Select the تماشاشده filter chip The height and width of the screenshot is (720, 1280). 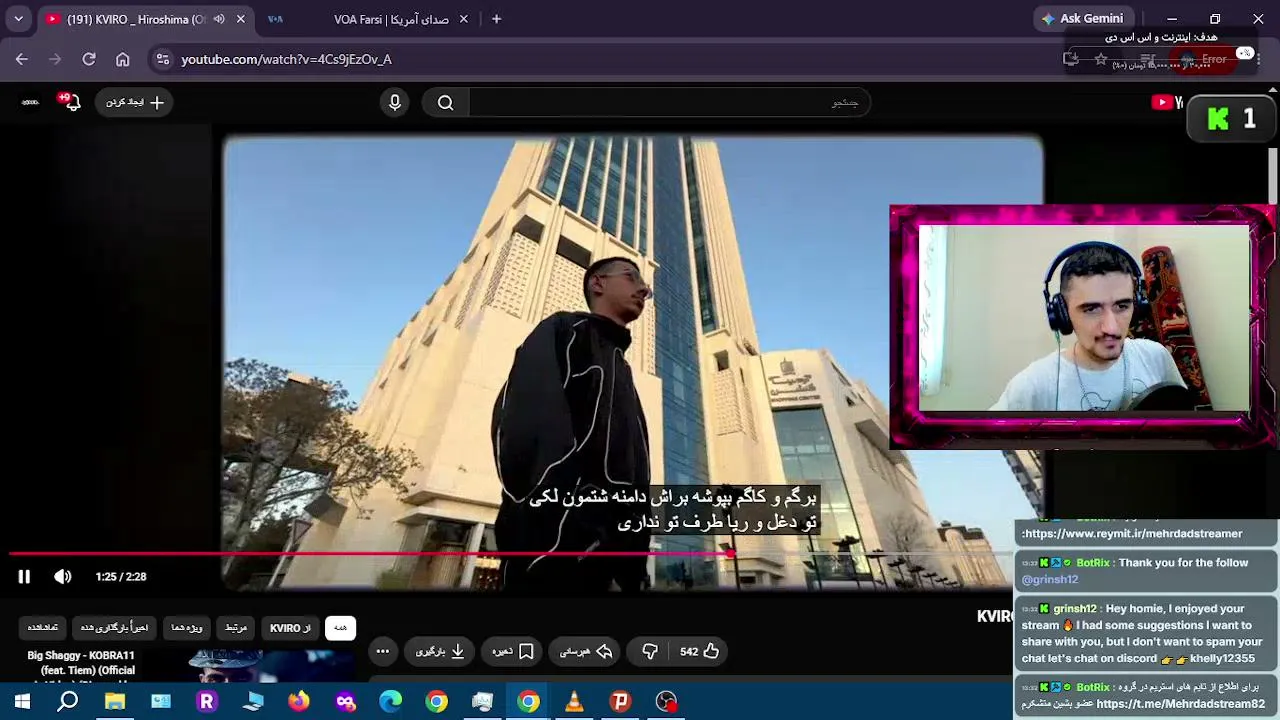(42, 628)
